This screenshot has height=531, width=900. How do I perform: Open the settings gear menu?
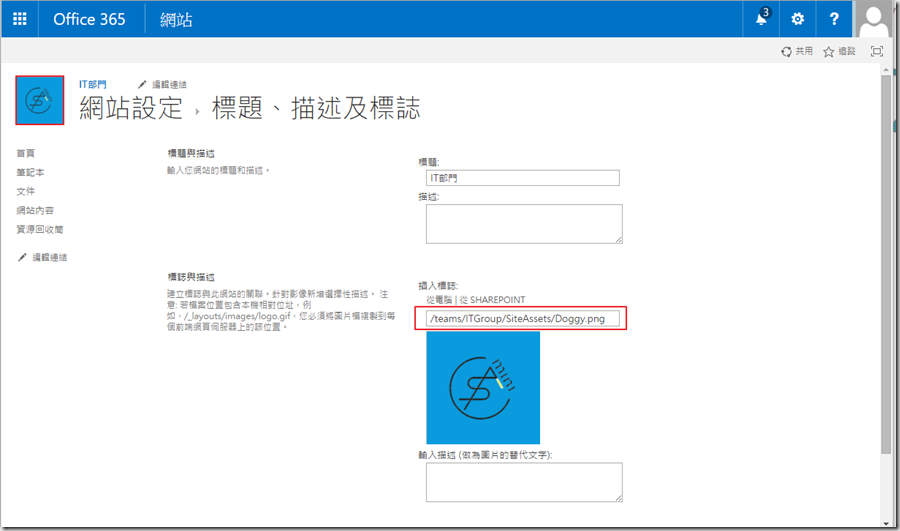point(797,19)
